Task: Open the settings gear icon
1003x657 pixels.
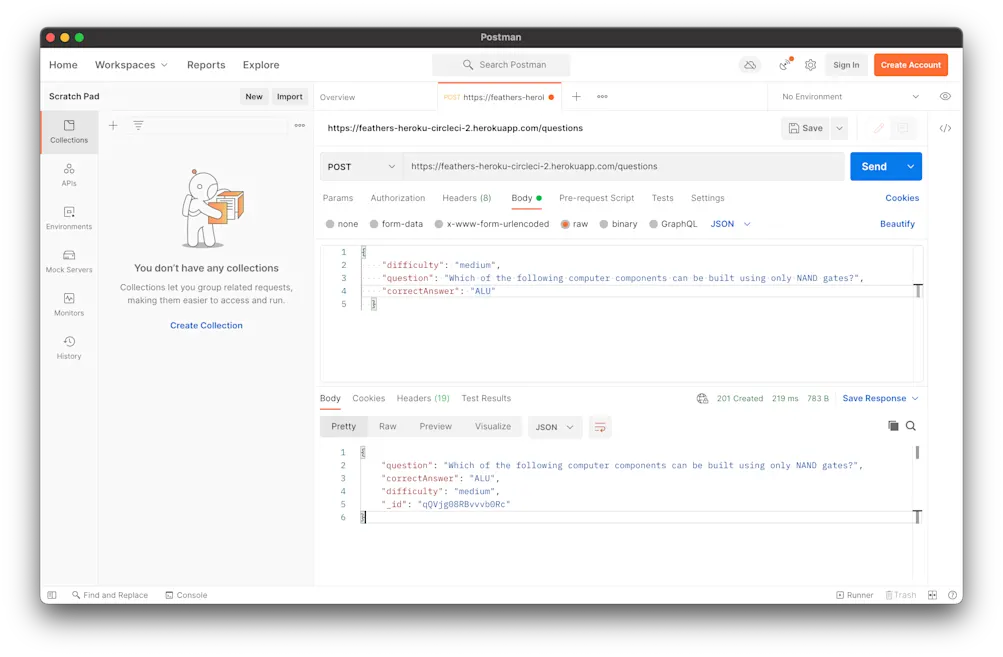Action: pyautogui.click(x=810, y=65)
